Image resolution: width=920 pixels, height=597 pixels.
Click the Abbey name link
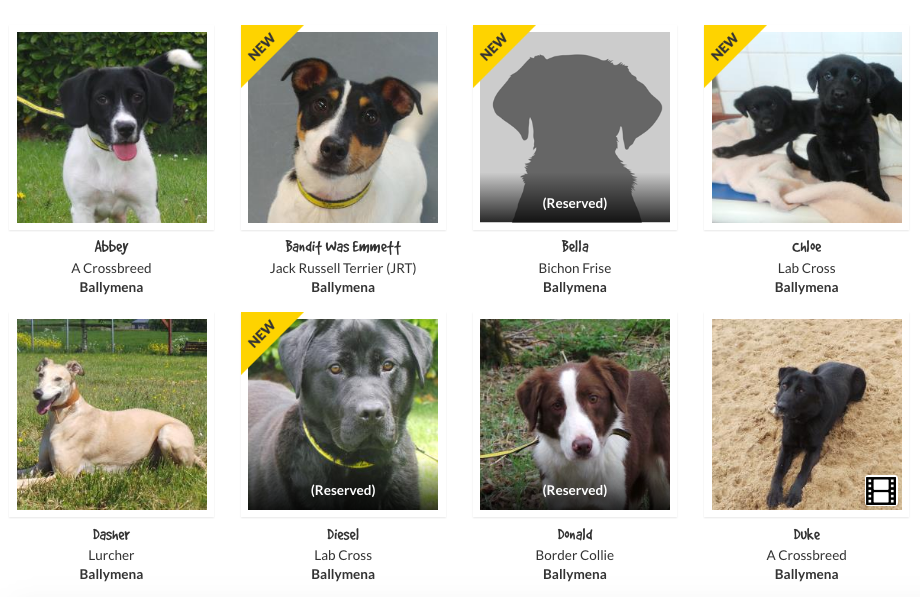pos(111,247)
